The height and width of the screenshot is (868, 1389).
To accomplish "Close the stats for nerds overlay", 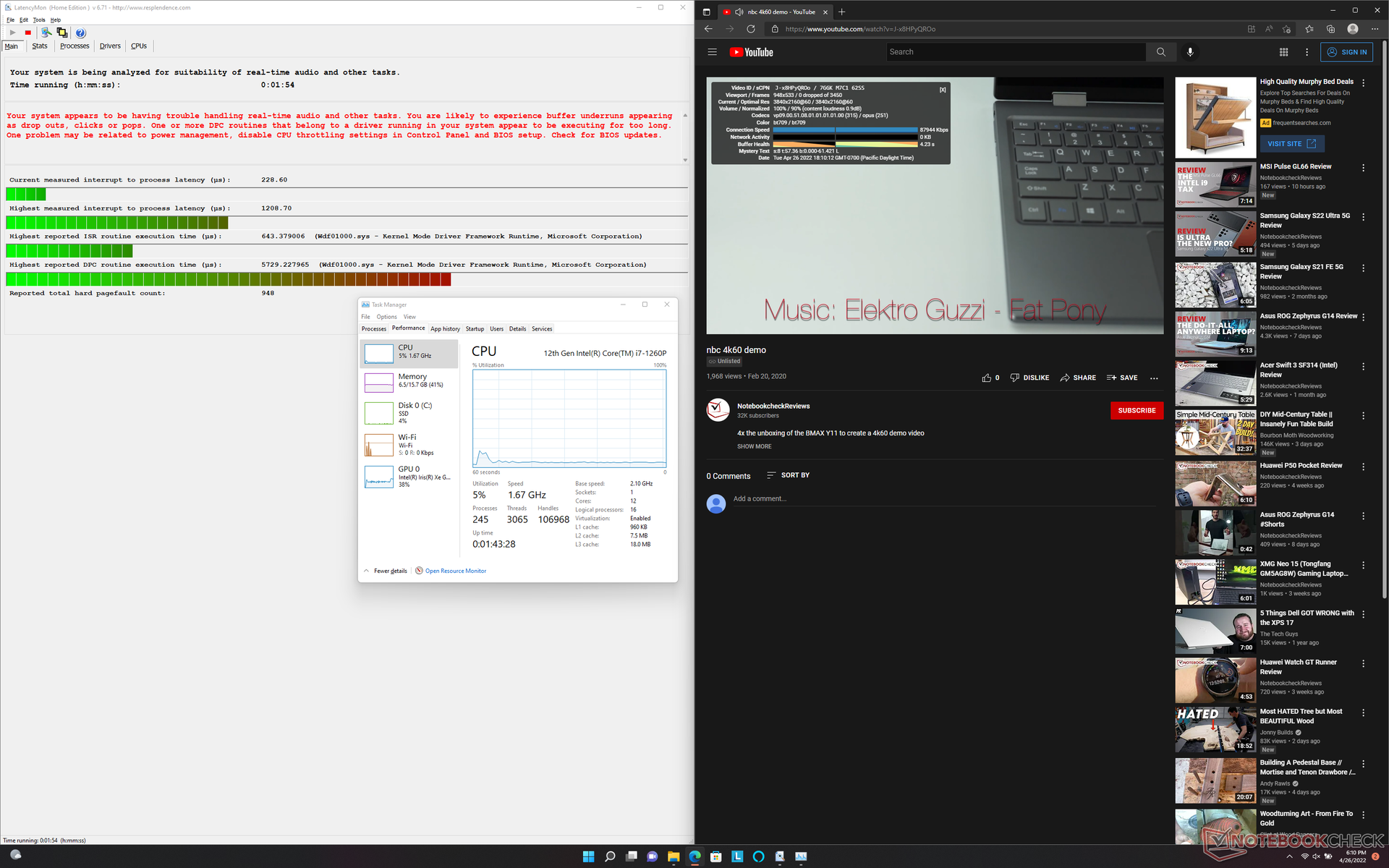I will (942, 90).
